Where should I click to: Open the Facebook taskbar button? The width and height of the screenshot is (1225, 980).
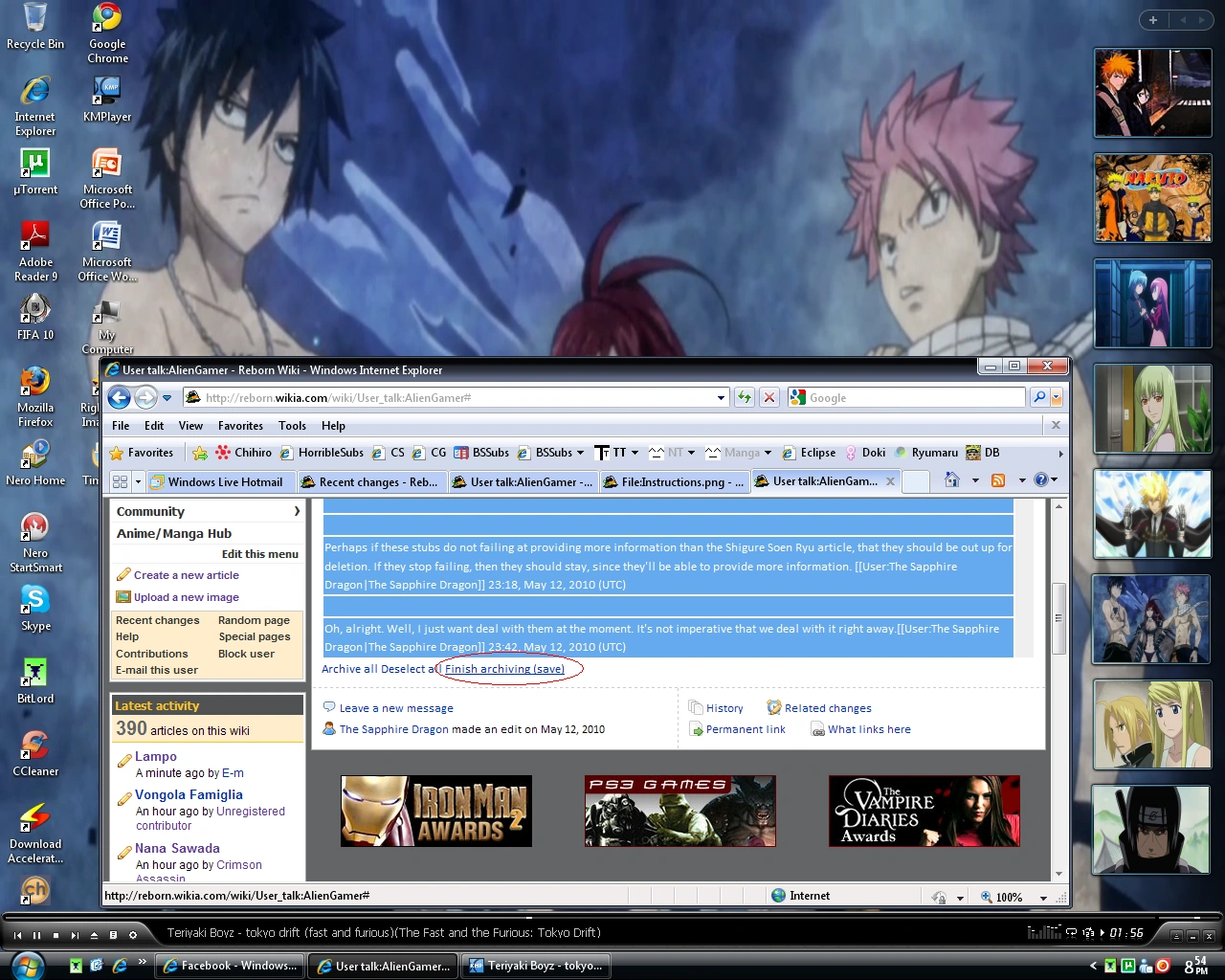pos(228,966)
